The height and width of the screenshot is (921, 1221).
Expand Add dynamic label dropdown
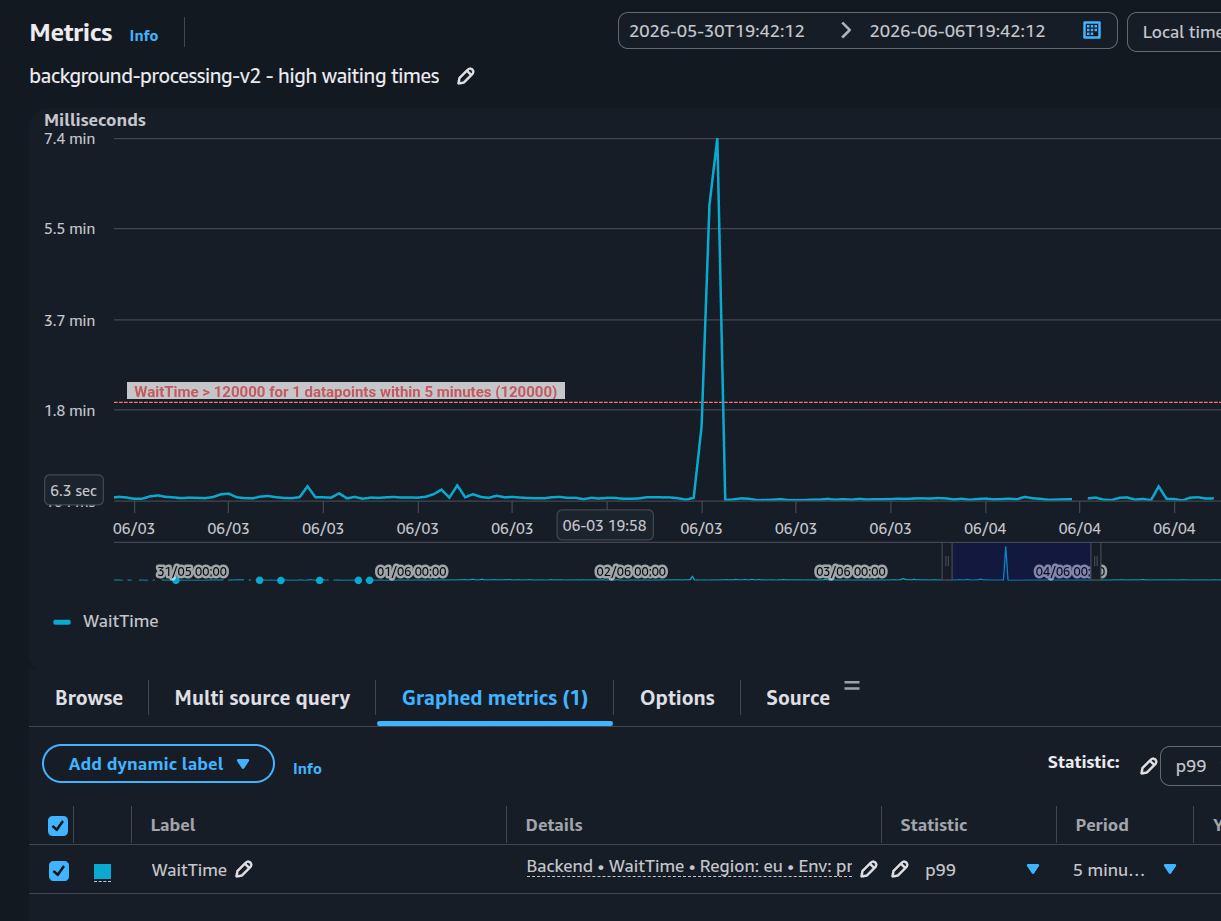[158, 764]
